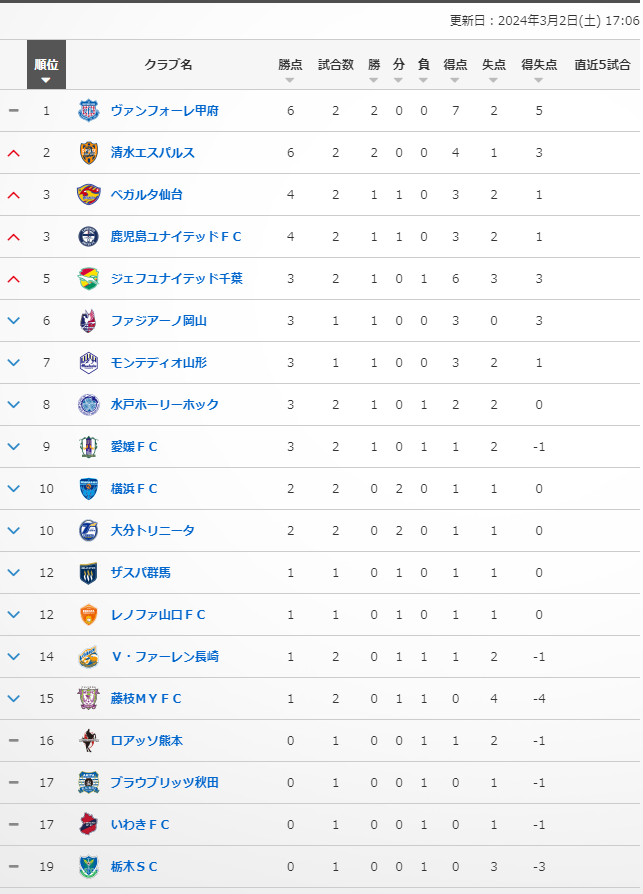The height and width of the screenshot is (894, 643).
Task: Open 鹿児島ユナイテッドFC club link
Action: click(x=176, y=237)
